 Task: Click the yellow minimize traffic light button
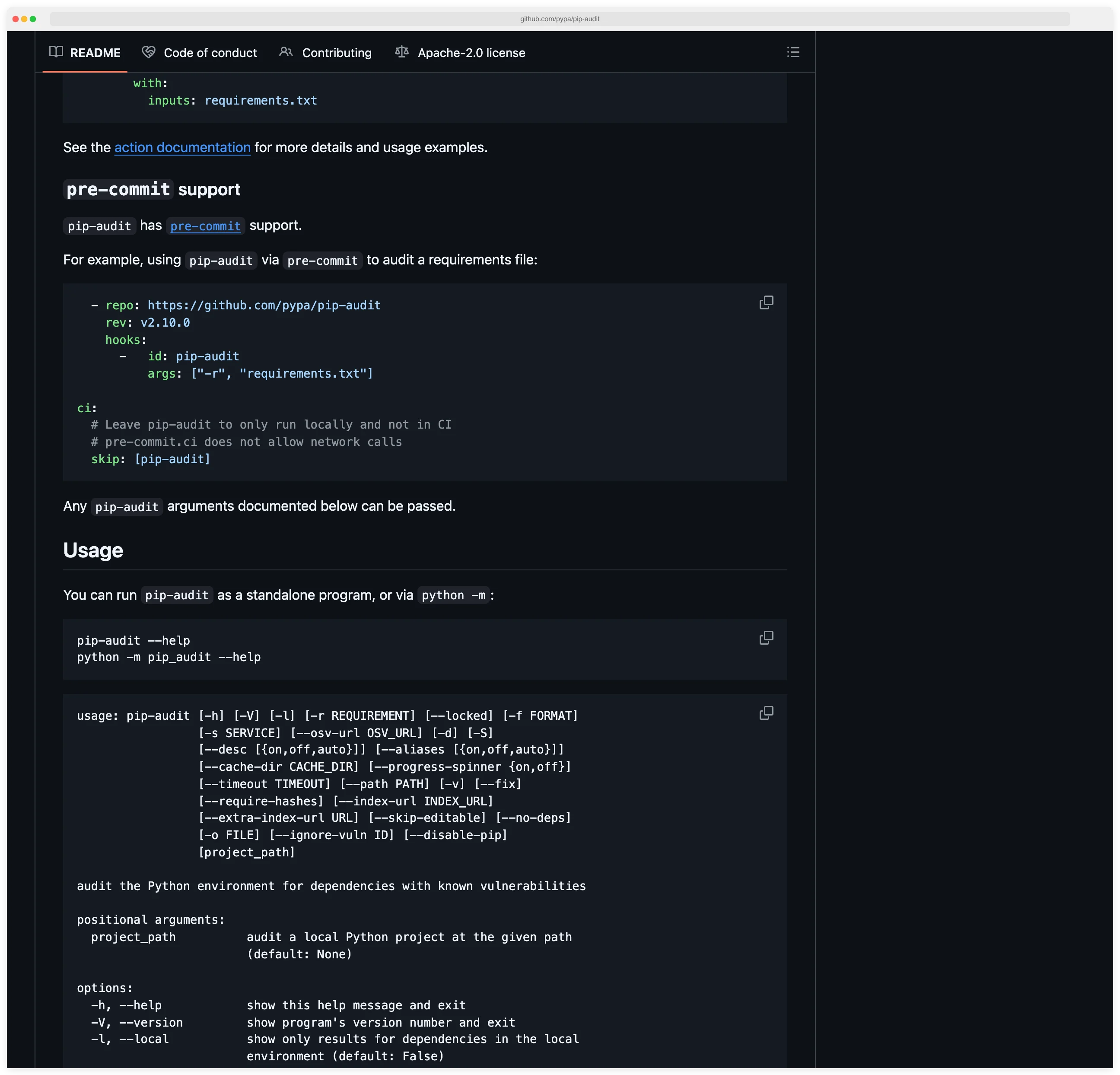(24, 18)
